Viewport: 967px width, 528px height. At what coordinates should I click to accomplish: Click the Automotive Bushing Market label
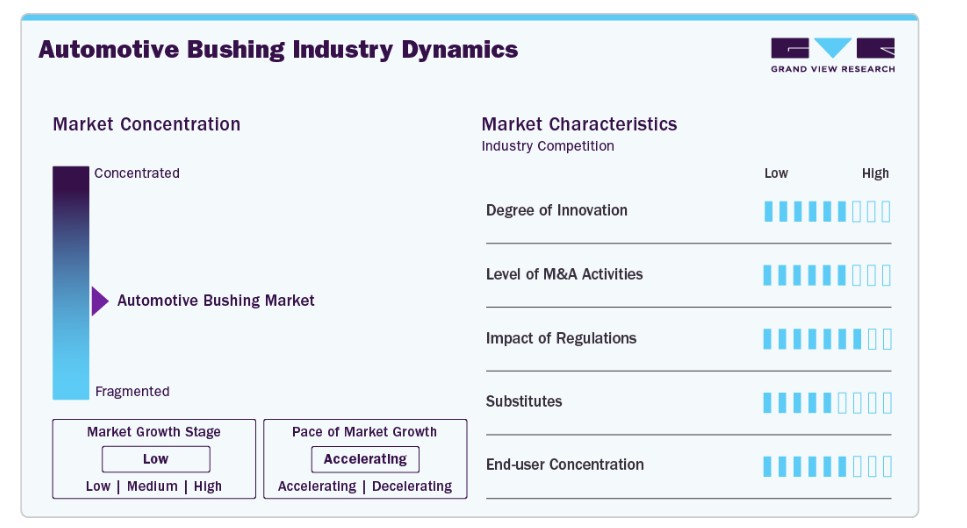coord(216,300)
